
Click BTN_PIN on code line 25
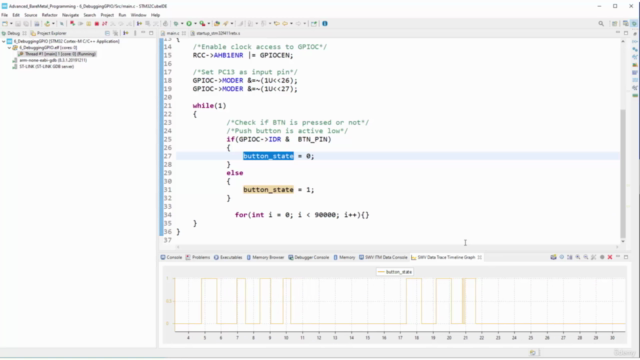314,140
